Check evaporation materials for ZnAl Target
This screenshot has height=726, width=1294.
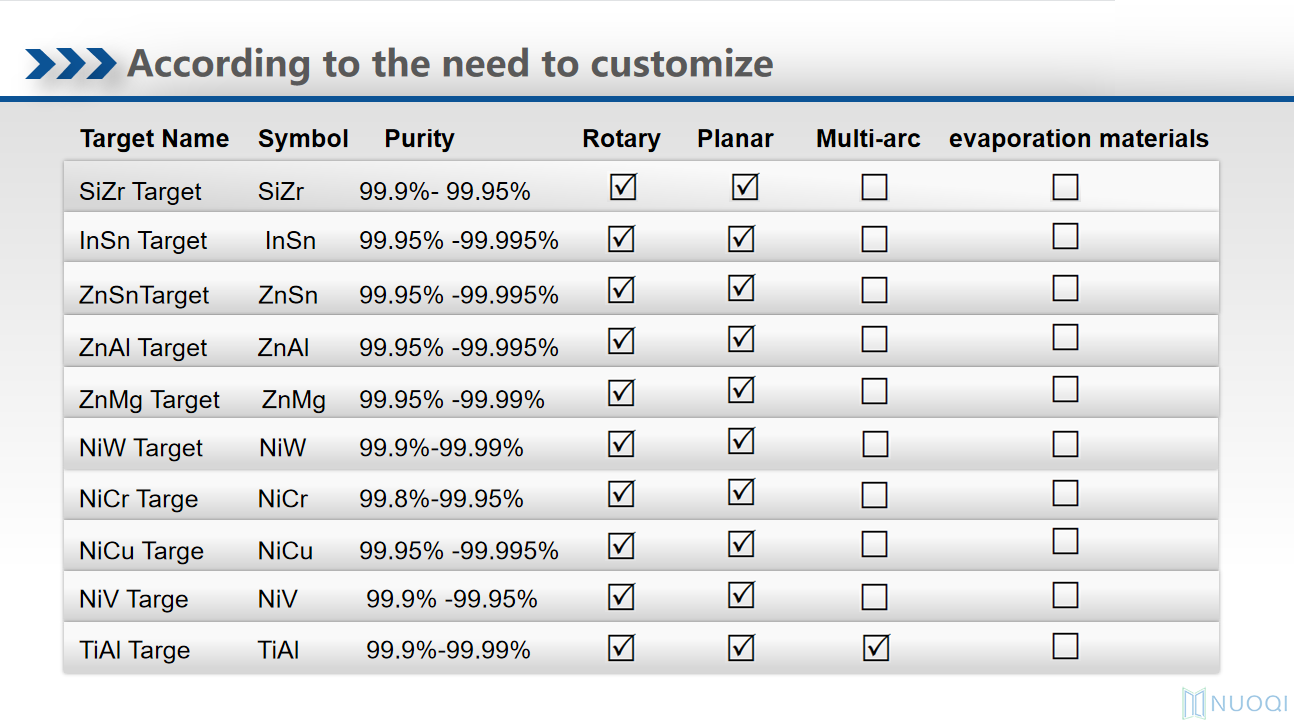pos(1066,337)
